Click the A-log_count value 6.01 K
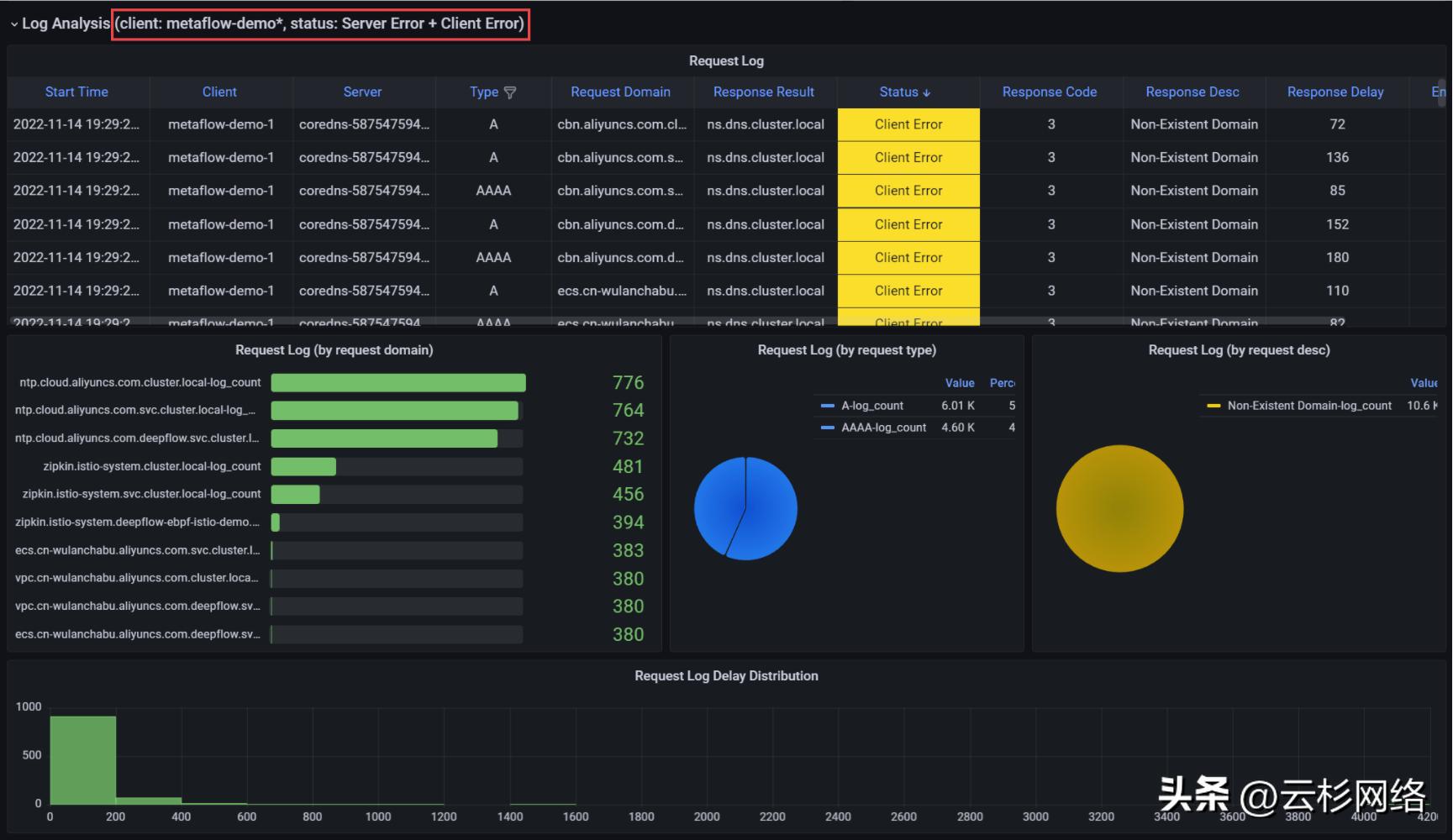Viewport: 1453px width, 840px height. (x=958, y=406)
